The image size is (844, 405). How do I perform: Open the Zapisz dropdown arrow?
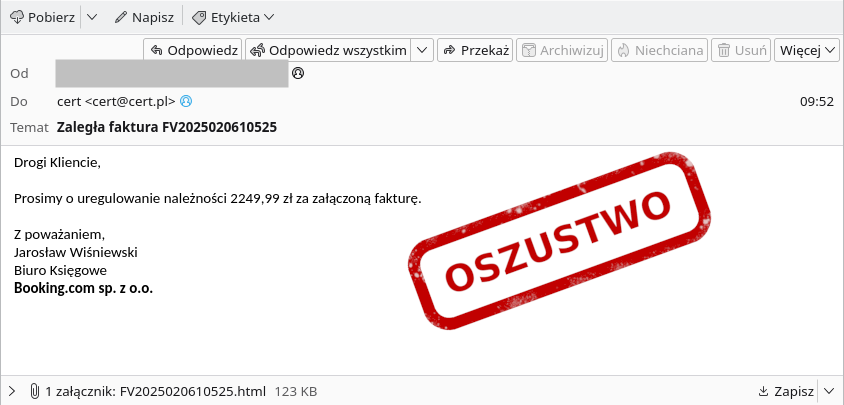[x=828, y=390]
